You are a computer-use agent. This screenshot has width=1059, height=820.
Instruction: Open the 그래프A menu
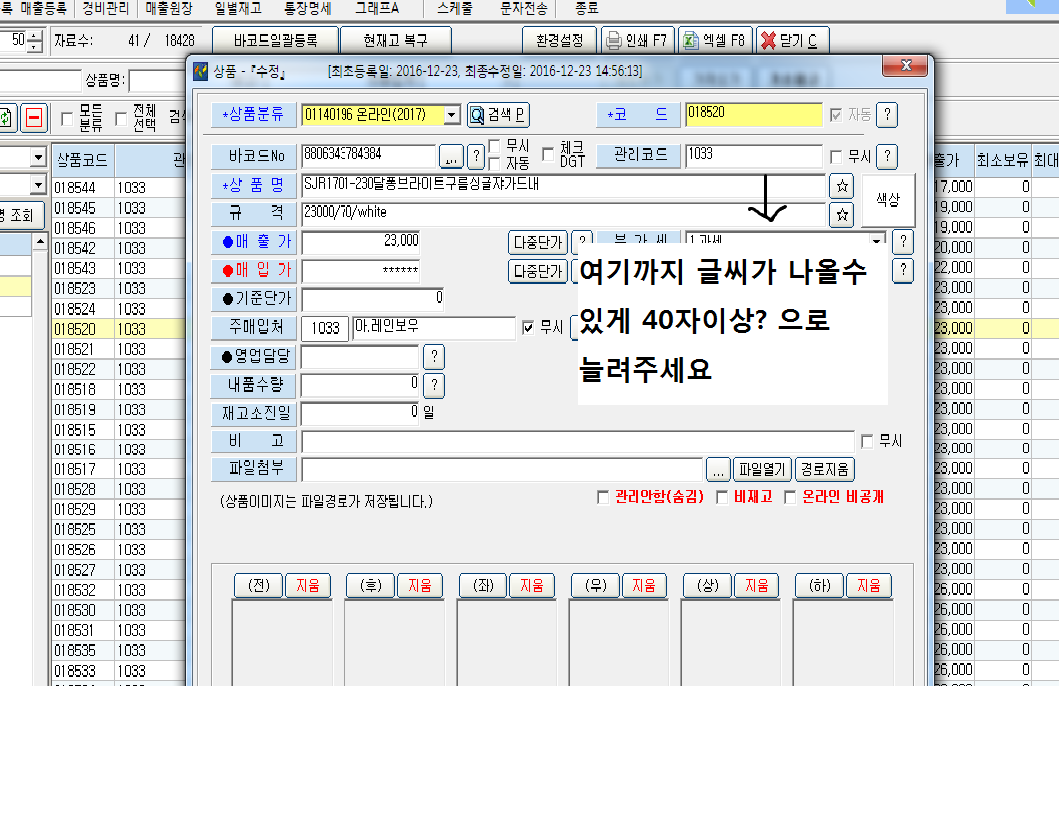click(x=377, y=8)
